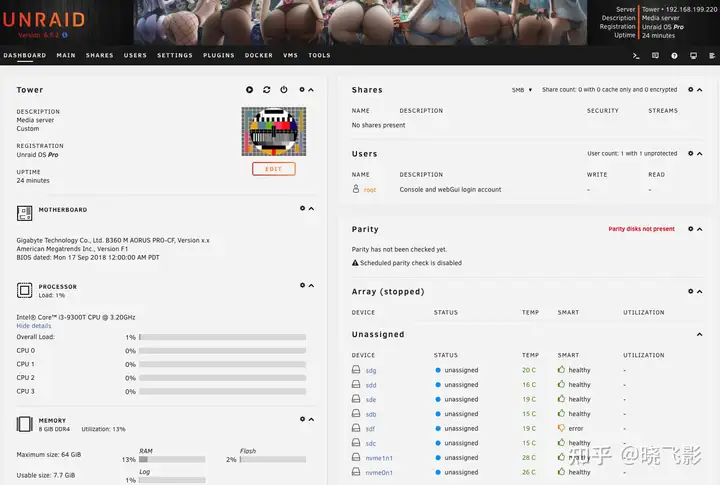The image size is (720, 485).
Task: Open the Main tab
Action: click(x=66, y=55)
